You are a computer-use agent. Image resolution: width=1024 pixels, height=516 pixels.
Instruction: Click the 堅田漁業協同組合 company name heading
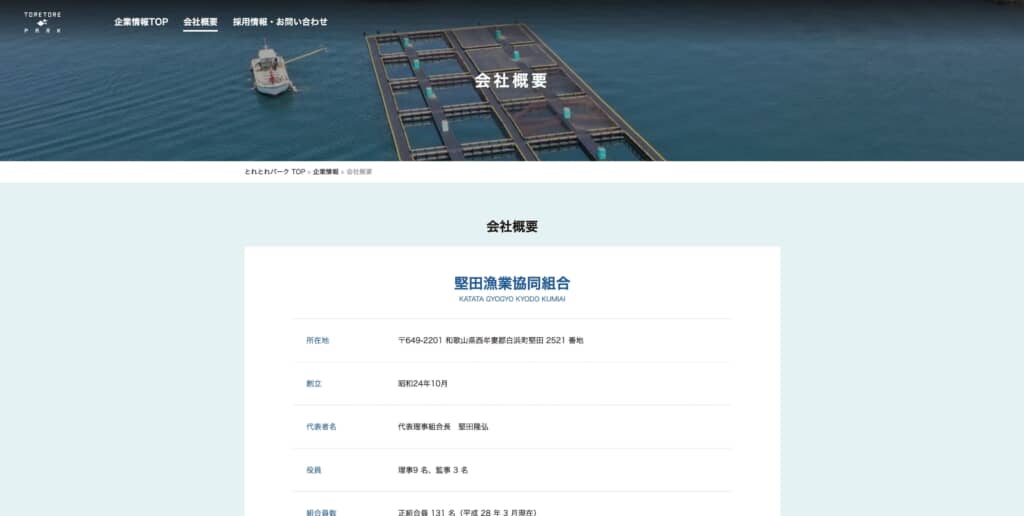click(x=512, y=283)
